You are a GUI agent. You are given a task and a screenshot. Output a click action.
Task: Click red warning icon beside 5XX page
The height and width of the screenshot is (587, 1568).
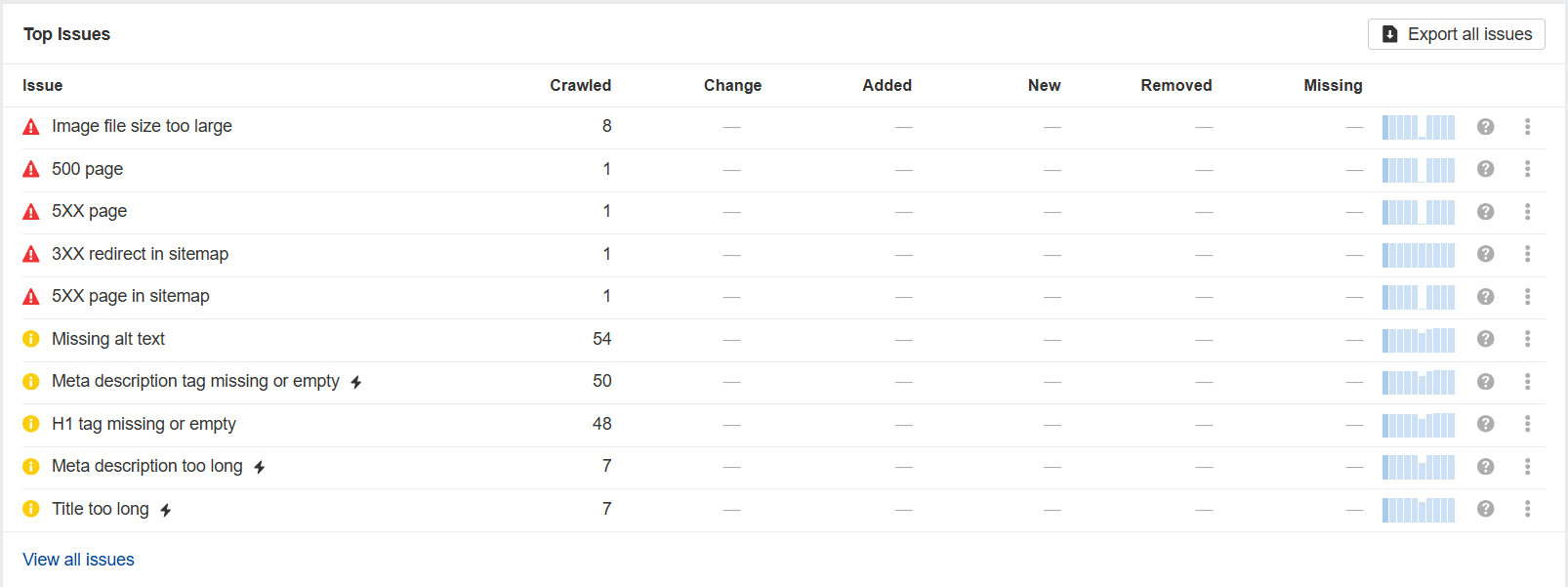[x=31, y=212]
